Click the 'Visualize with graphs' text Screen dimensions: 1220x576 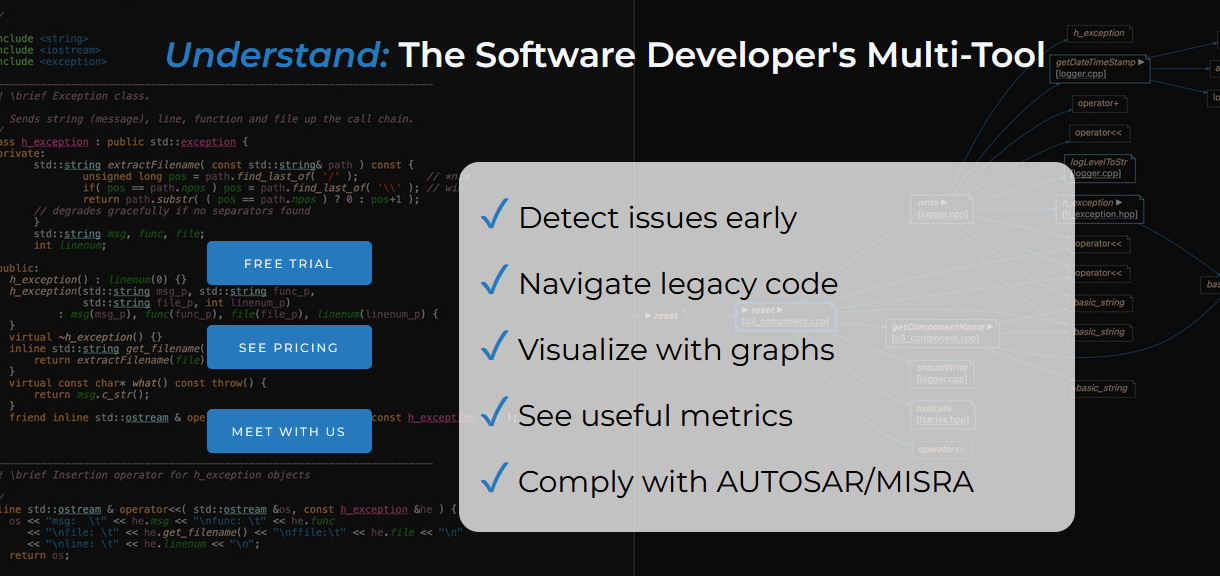pos(676,350)
